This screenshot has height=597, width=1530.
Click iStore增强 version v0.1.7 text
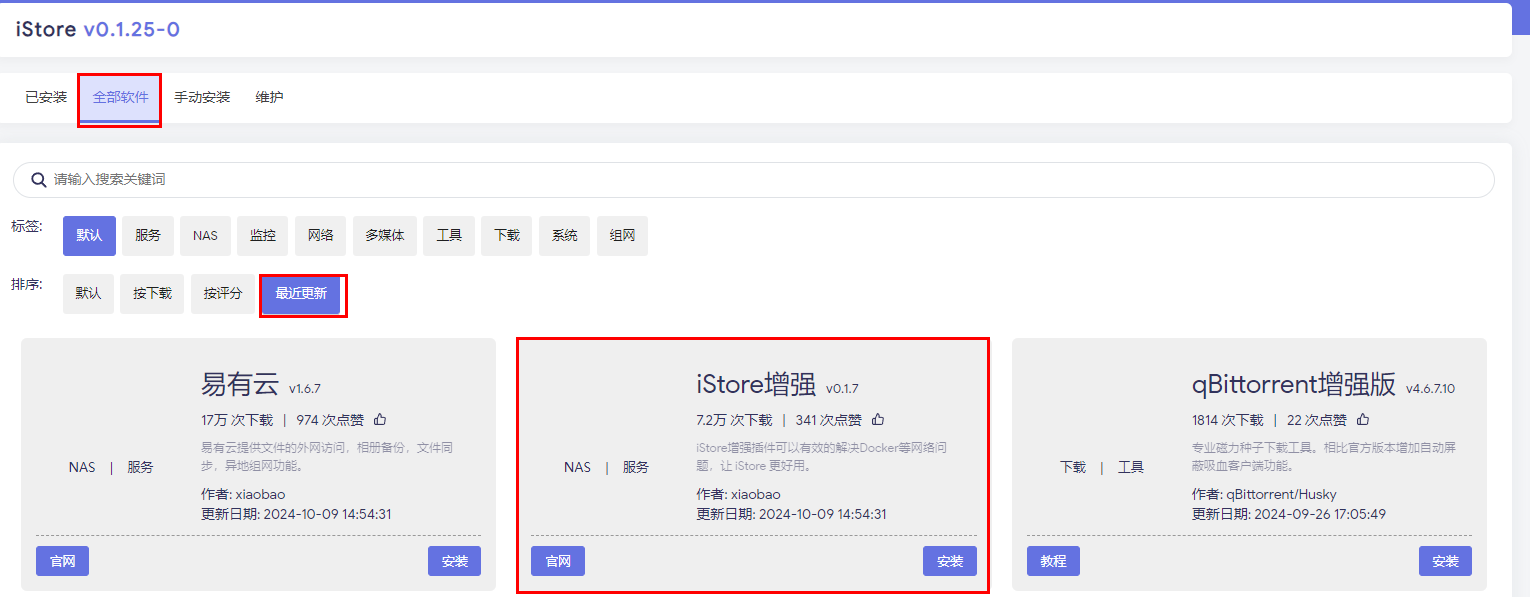[x=842, y=389]
